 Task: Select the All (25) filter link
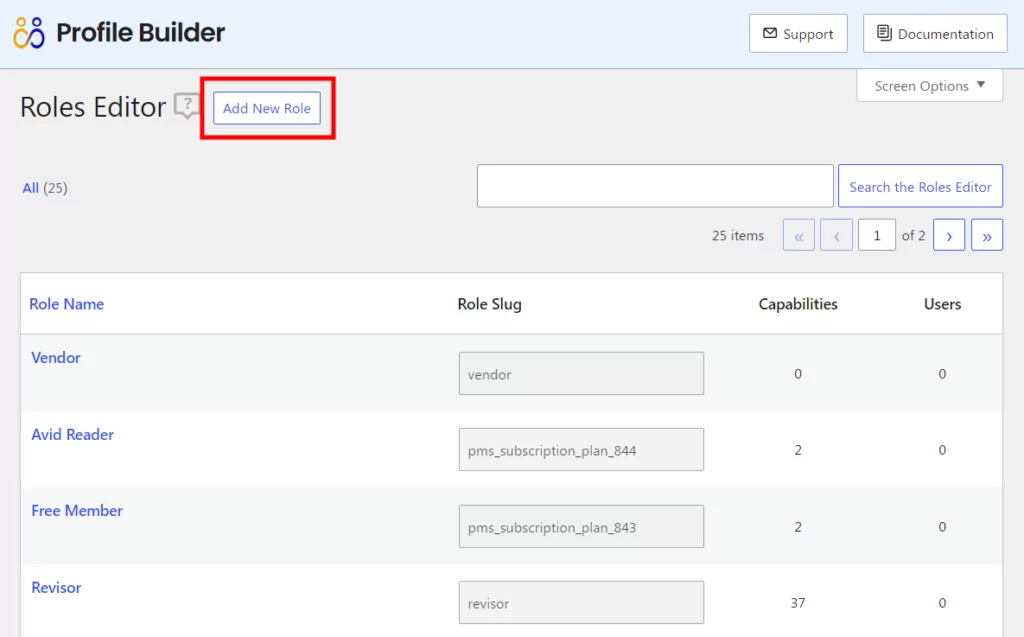[31, 188]
